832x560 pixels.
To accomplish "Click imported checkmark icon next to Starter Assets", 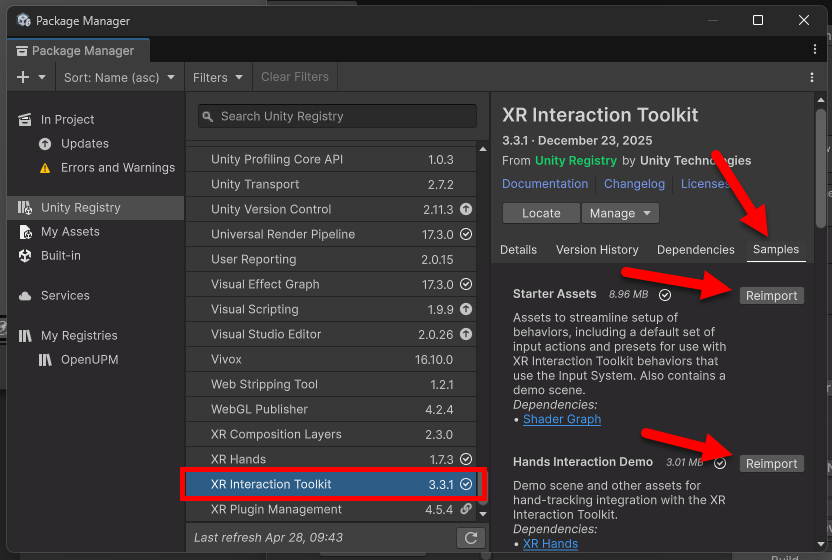I will coord(665,295).
